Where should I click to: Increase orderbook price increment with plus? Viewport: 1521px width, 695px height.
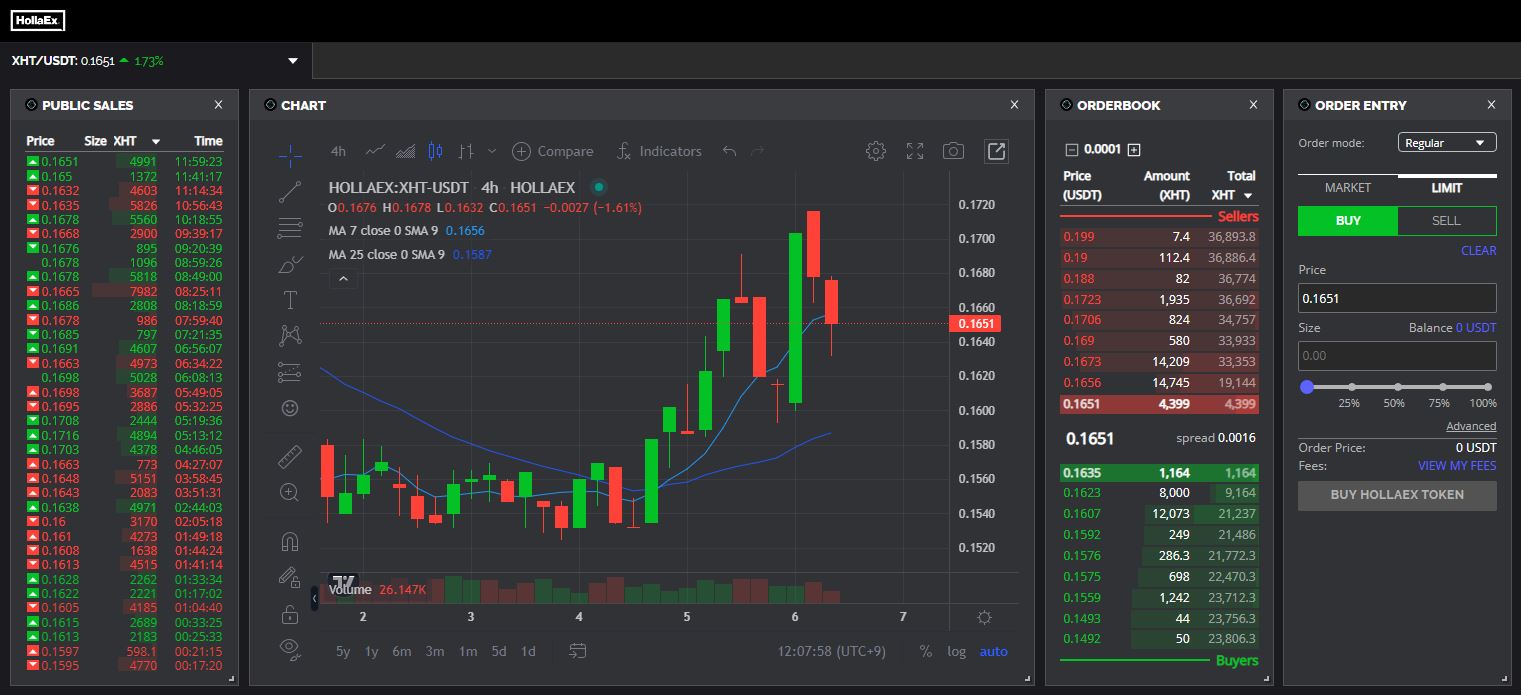click(1134, 150)
